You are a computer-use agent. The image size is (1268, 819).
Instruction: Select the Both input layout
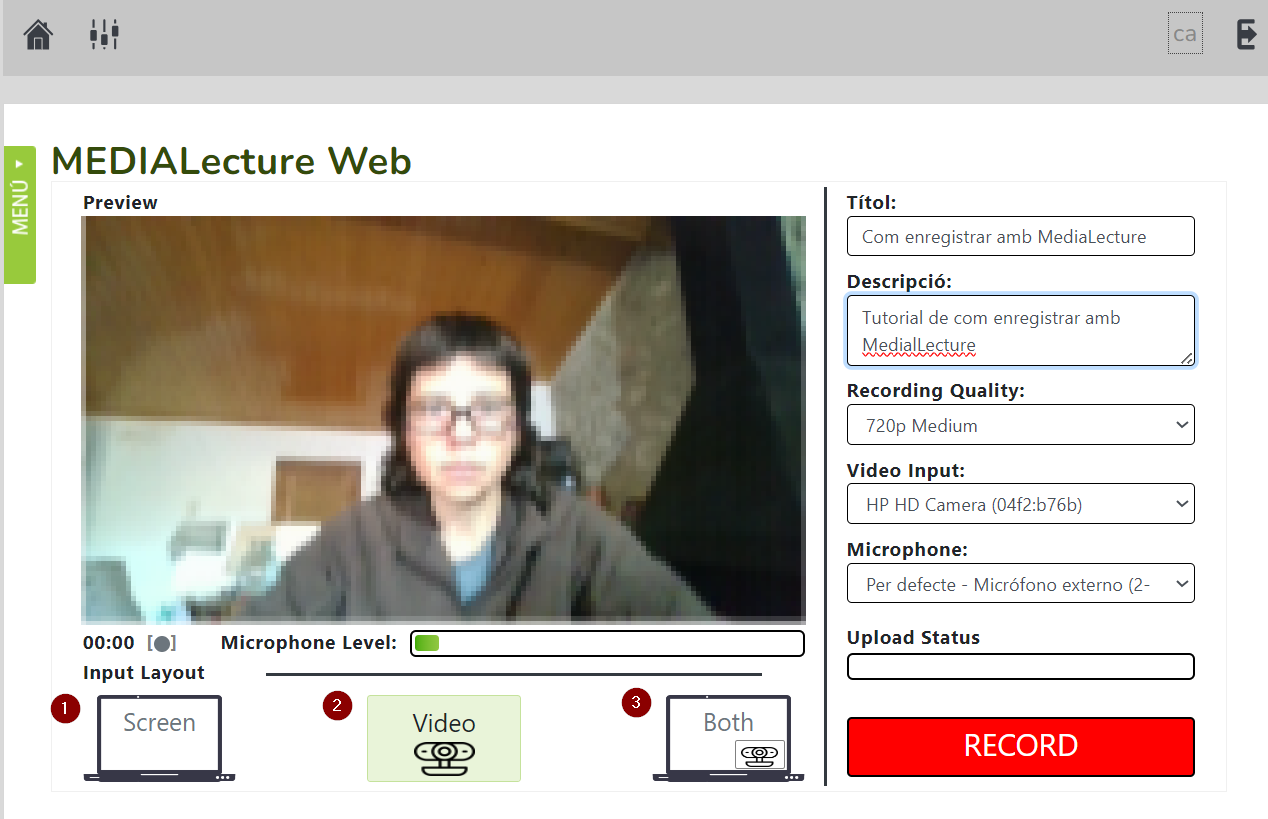point(728,738)
